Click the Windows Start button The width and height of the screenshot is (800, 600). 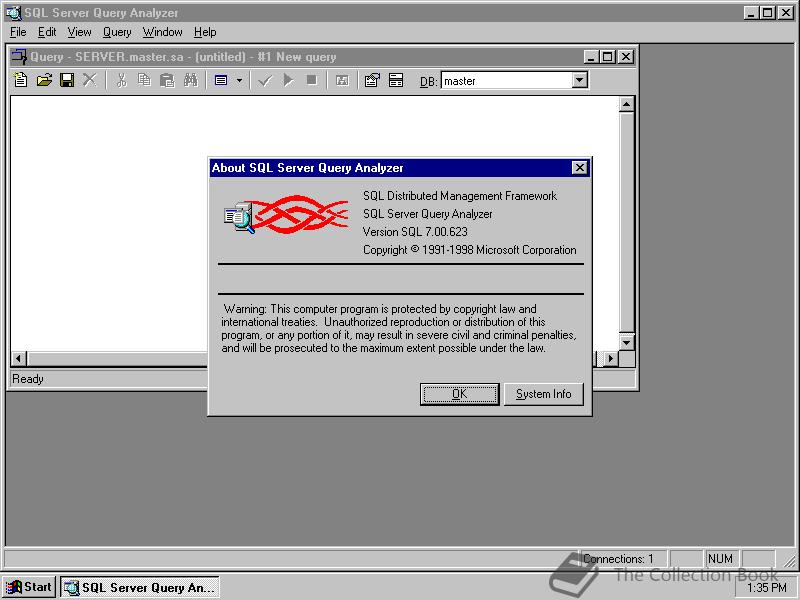(29, 587)
